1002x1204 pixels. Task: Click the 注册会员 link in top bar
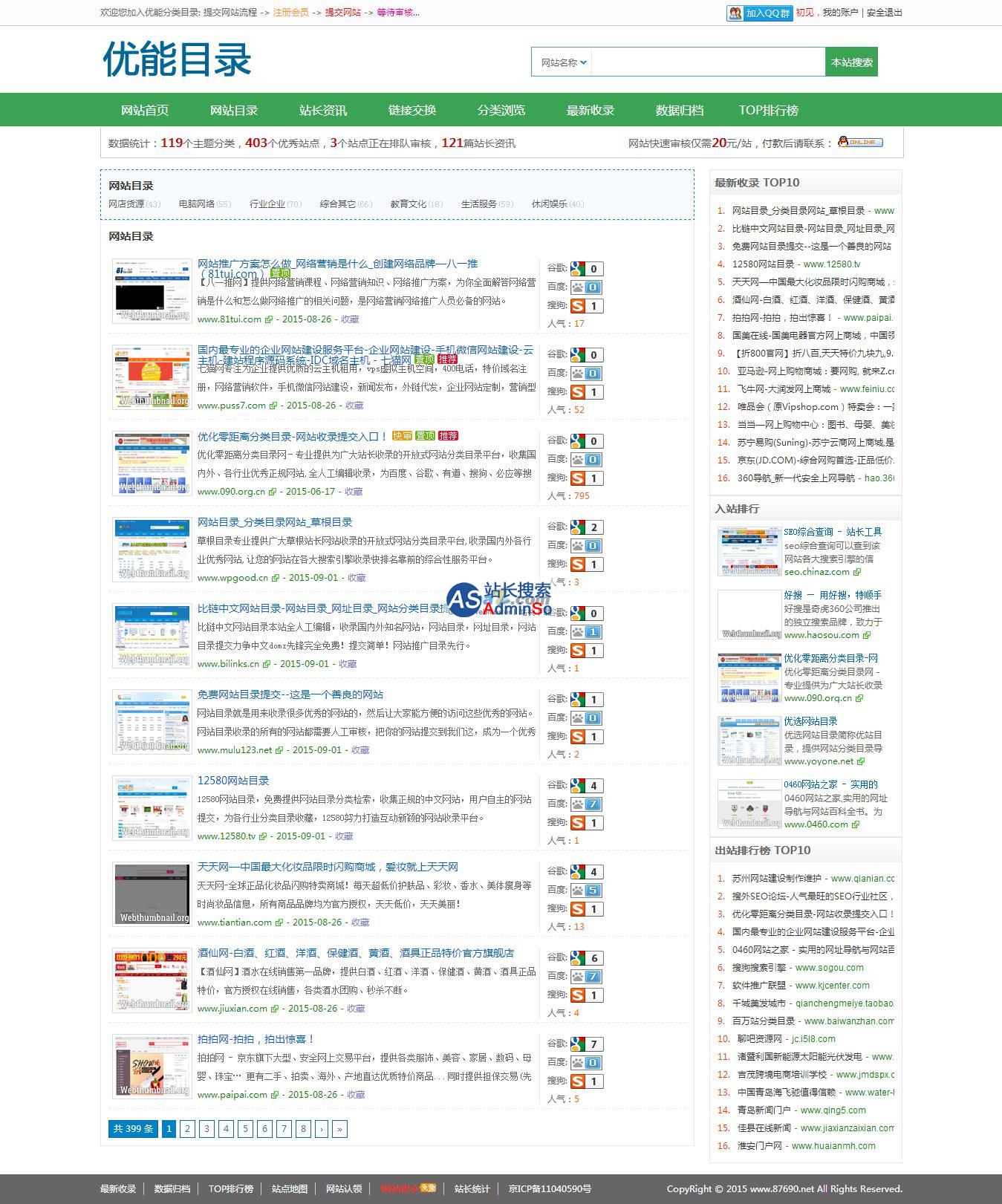click(290, 13)
